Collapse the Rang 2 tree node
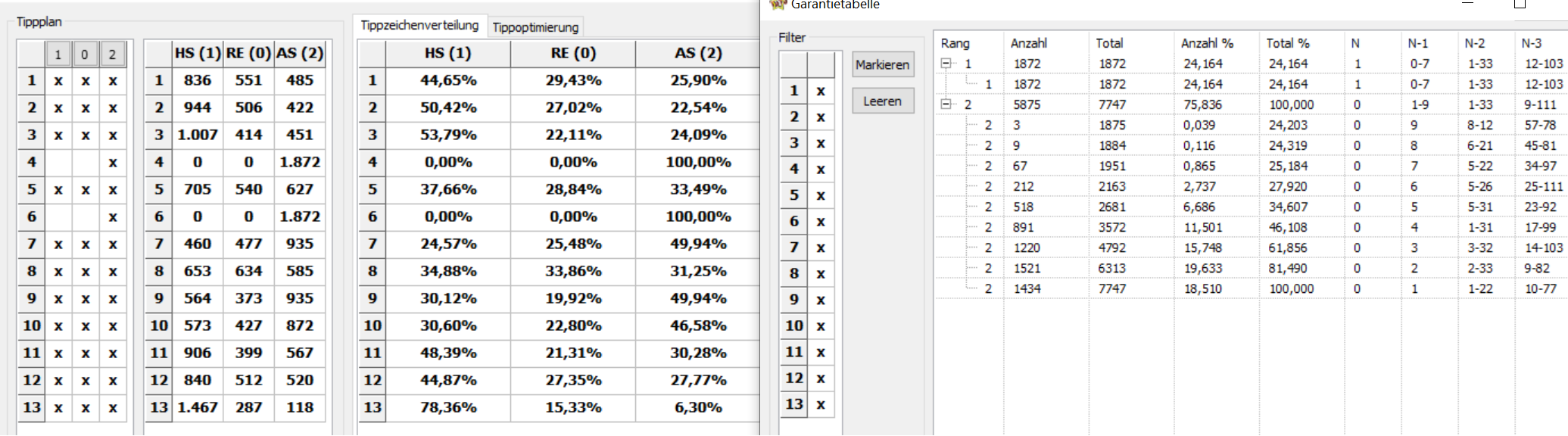Screen dimensions: 1568x436 (946, 104)
